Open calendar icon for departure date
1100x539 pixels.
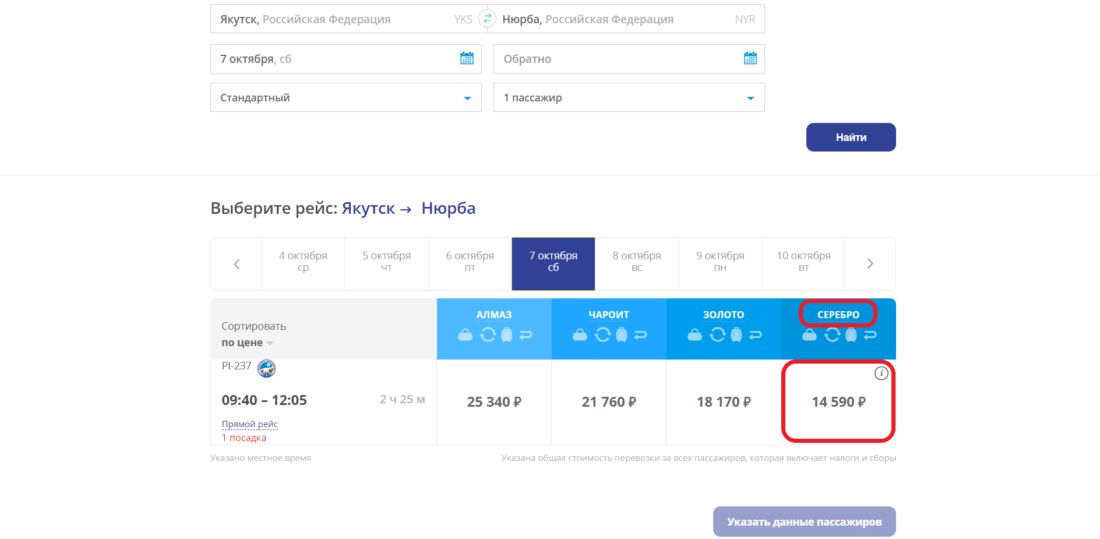[x=467, y=59]
